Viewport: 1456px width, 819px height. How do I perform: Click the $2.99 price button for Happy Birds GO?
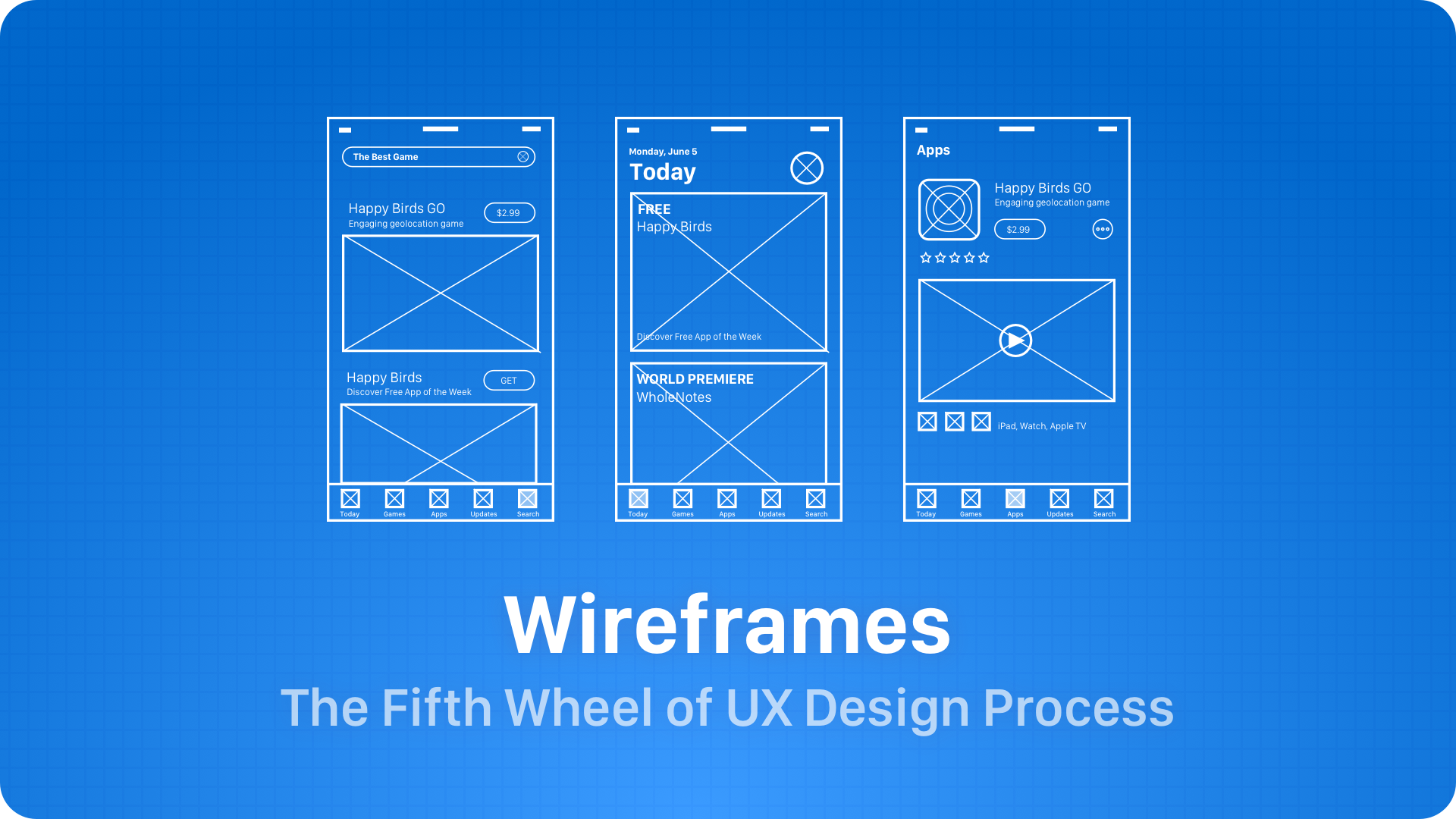click(x=509, y=212)
